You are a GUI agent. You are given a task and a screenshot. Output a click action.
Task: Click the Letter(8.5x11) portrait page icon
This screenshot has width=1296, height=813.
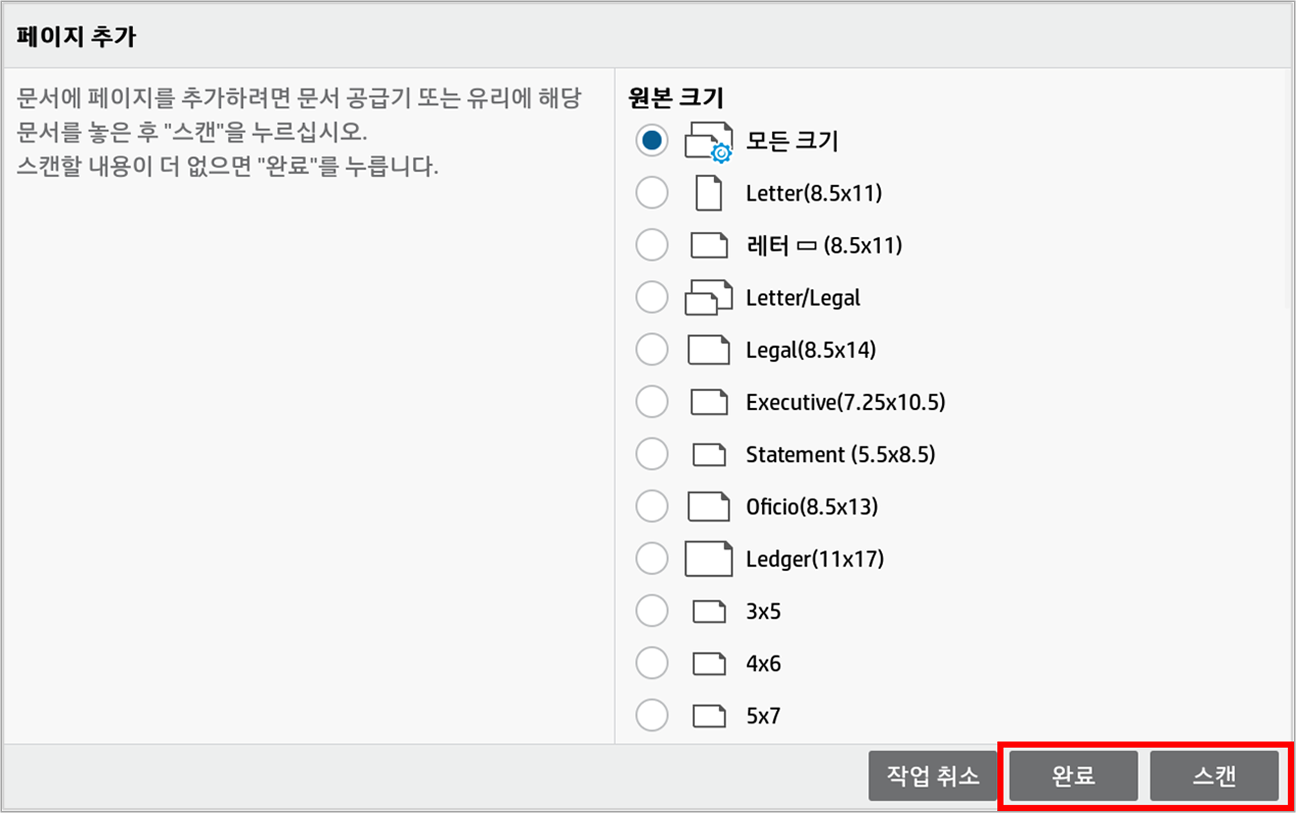[x=708, y=193]
